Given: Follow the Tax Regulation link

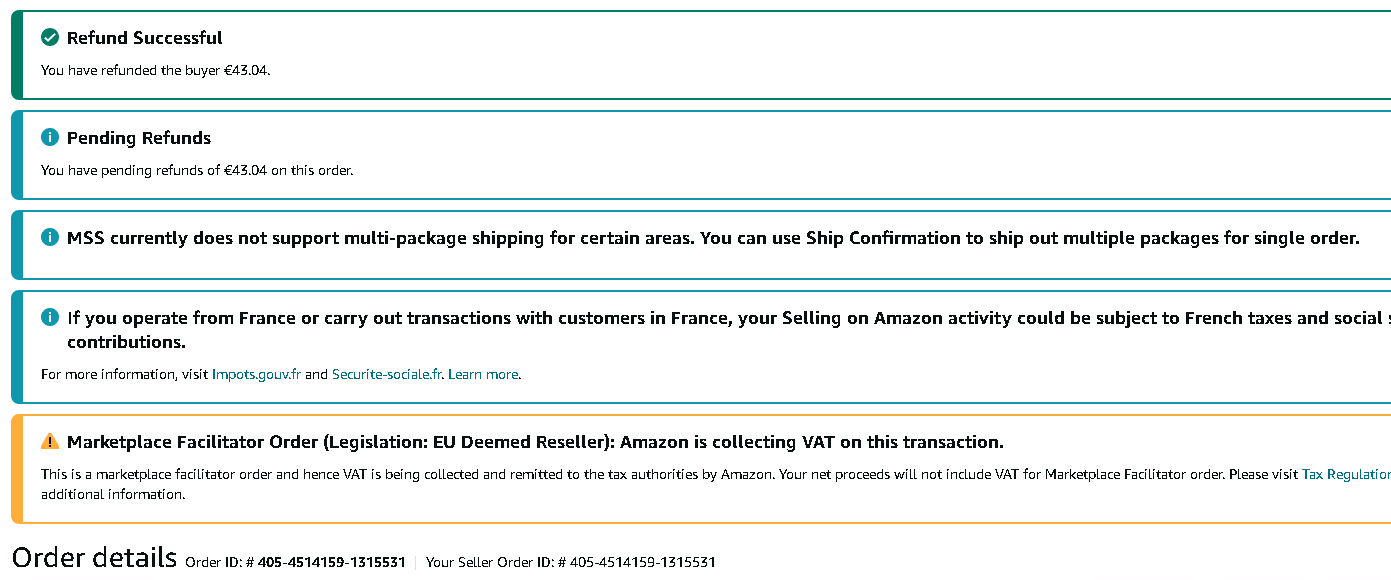Looking at the screenshot, I should (x=1345, y=475).
